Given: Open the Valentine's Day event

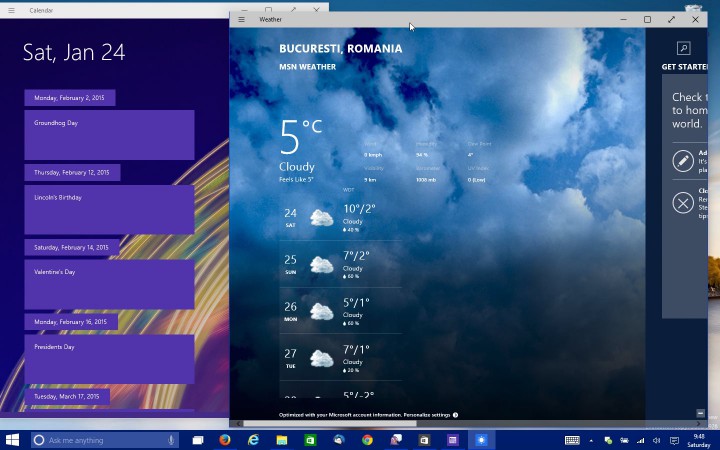Looking at the screenshot, I should click(x=109, y=285).
